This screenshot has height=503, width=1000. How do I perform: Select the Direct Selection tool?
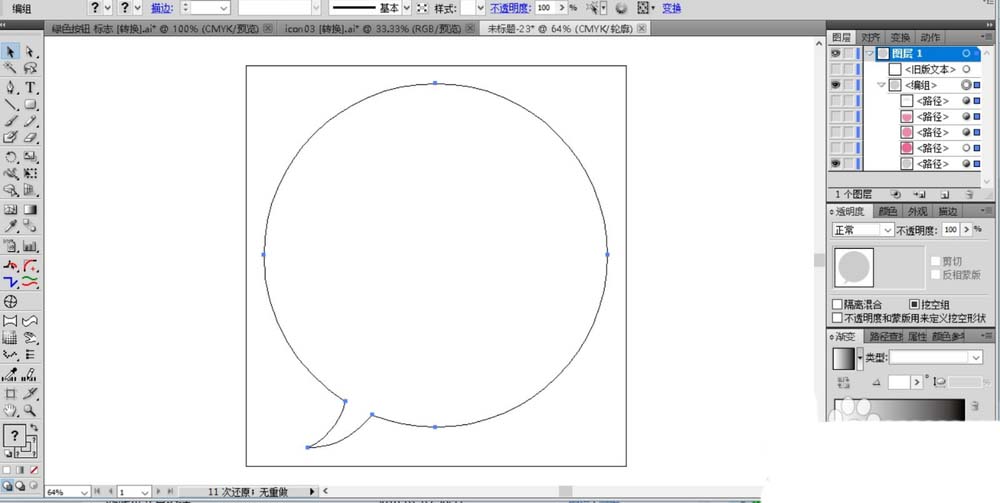[x=30, y=52]
